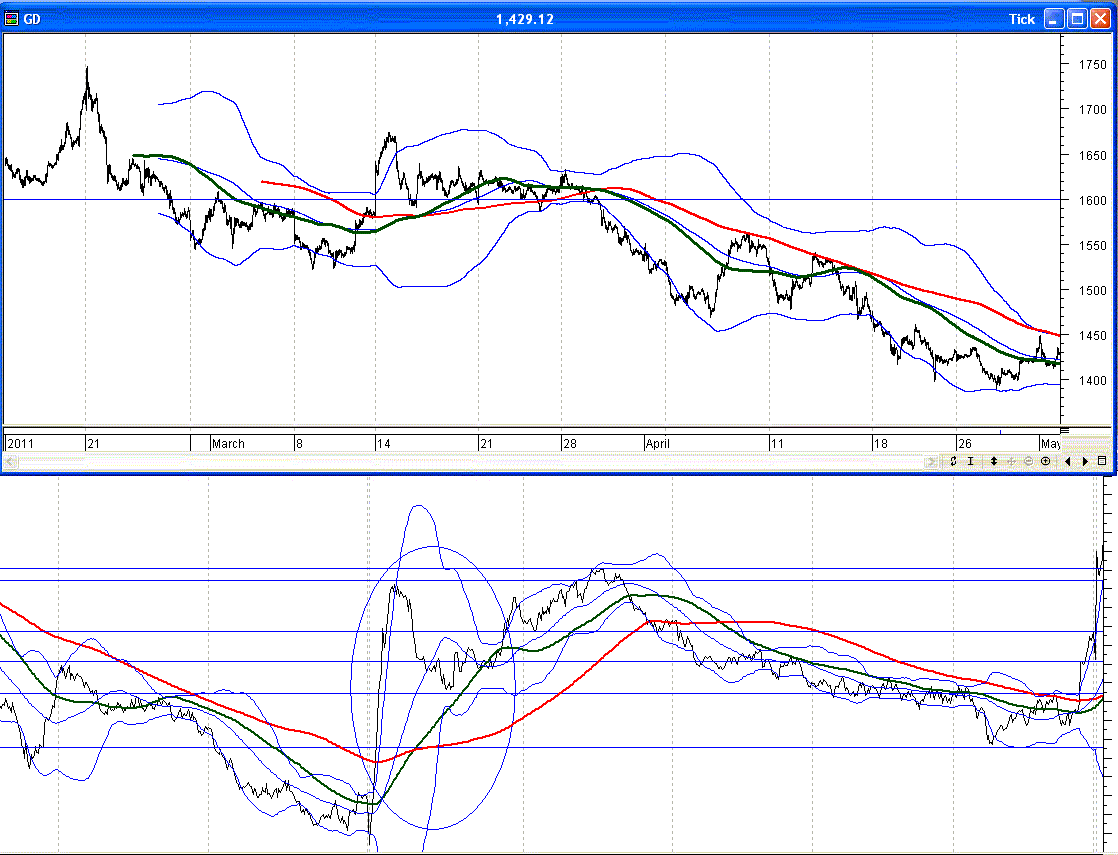The height and width of the screenshot is (855, 1118).
Task: Click the March label on date axis
Action: [x=228, y=444]
